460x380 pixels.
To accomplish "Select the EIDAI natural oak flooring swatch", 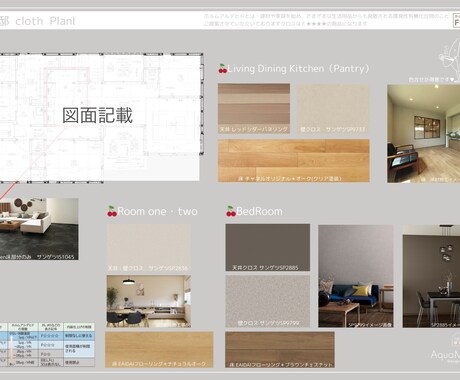I will (159, 350).
